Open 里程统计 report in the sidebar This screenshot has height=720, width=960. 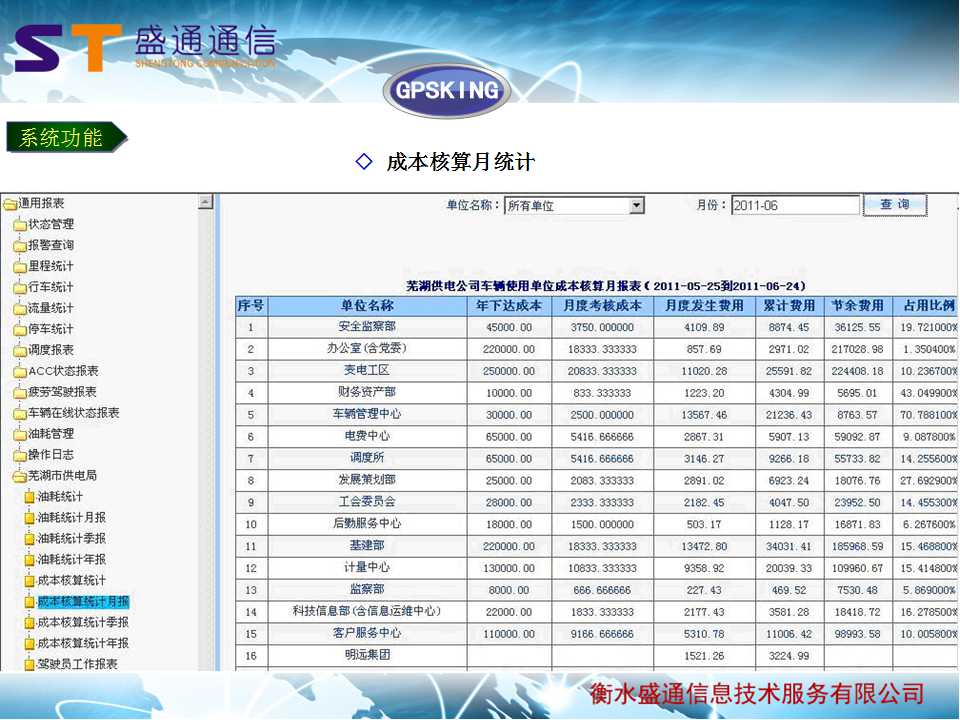[50, 267]
